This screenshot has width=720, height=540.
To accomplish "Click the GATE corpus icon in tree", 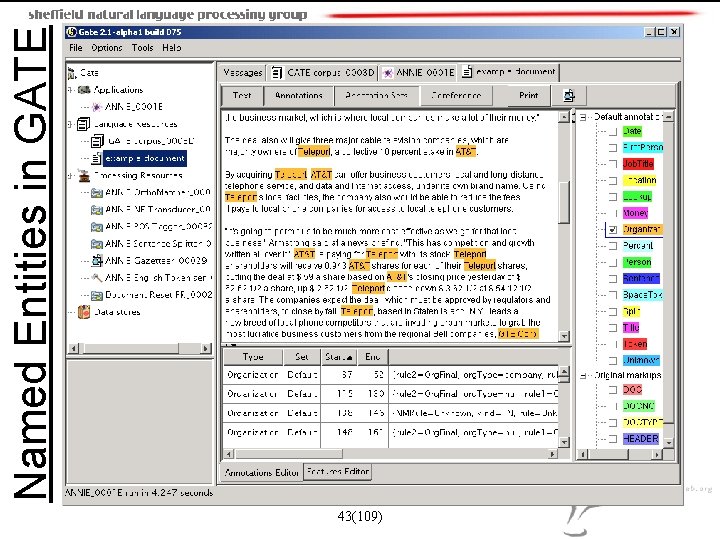I will 97,141.
